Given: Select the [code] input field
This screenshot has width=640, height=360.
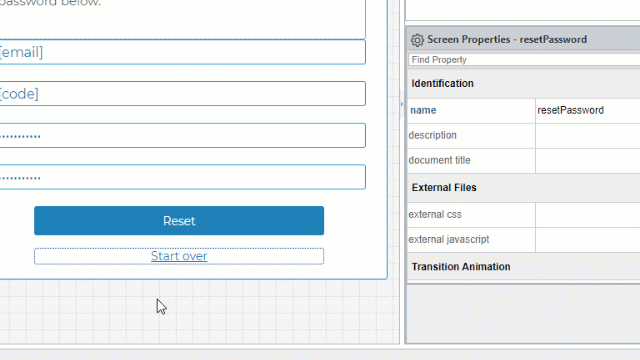Looking at the screenshot, I should (x=182, y=93).
